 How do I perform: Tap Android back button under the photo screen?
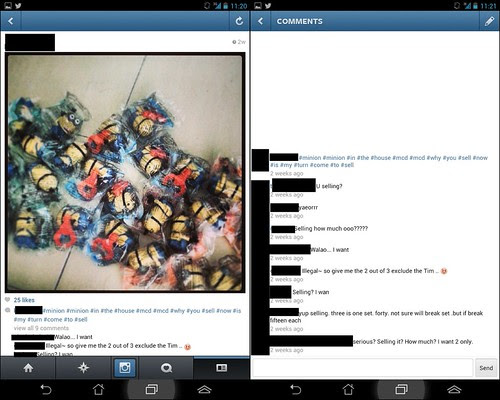(46, 389)
